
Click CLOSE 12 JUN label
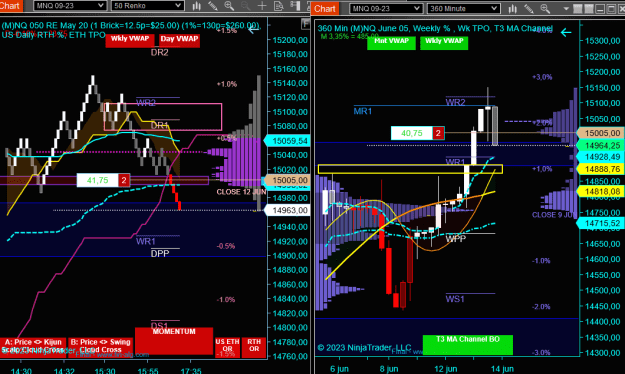coord(241,192)
